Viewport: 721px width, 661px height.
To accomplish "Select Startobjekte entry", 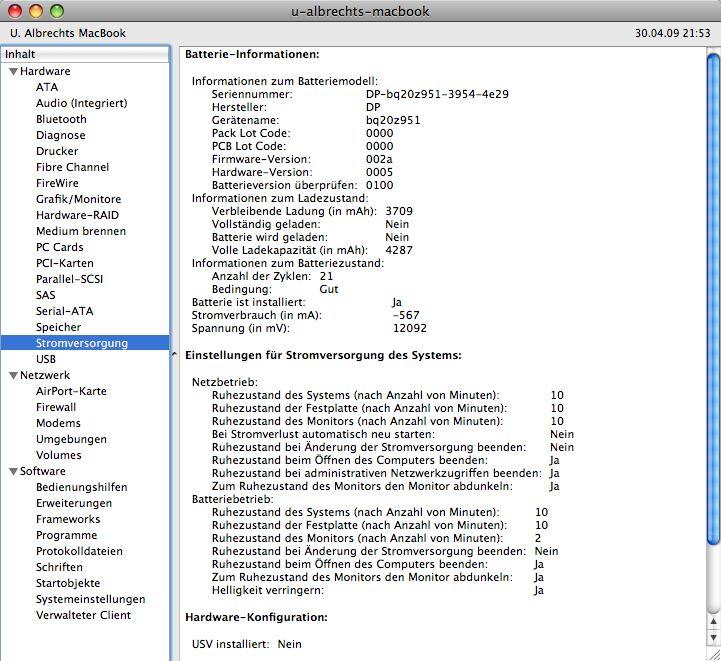I will click(68, 583).
